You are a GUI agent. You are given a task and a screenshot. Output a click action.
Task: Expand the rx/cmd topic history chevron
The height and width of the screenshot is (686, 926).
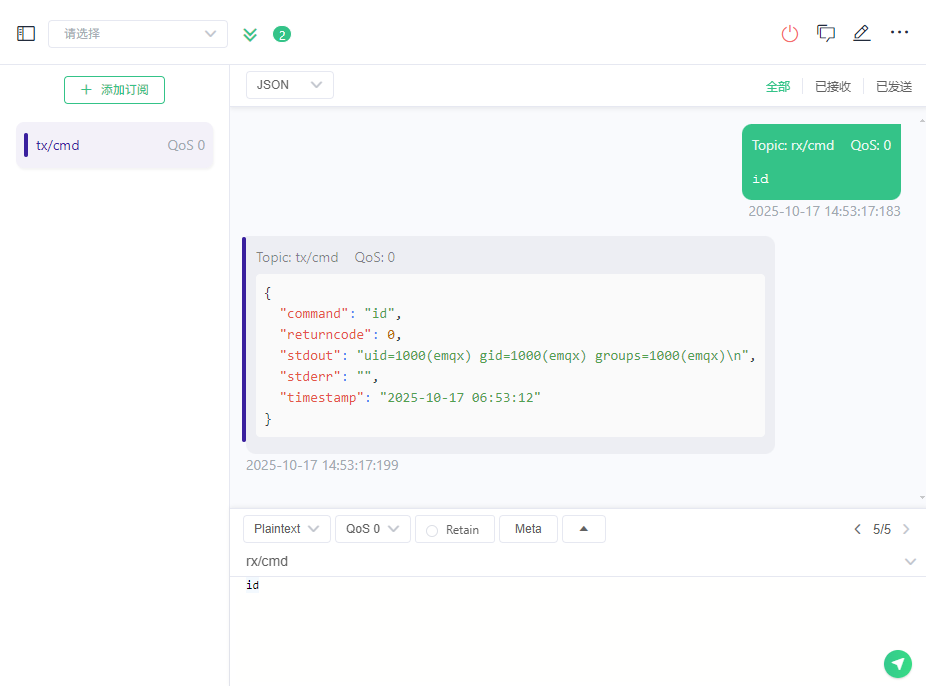910,561
